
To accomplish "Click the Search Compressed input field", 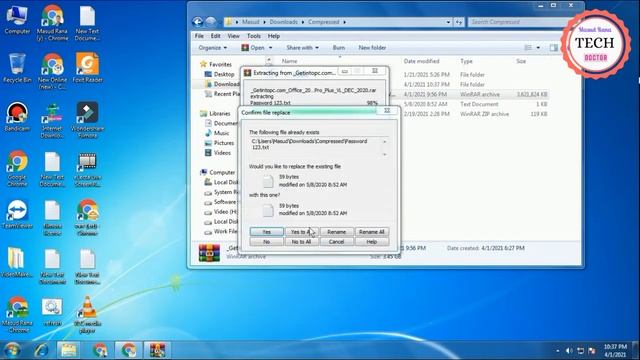I will point(518,22).
